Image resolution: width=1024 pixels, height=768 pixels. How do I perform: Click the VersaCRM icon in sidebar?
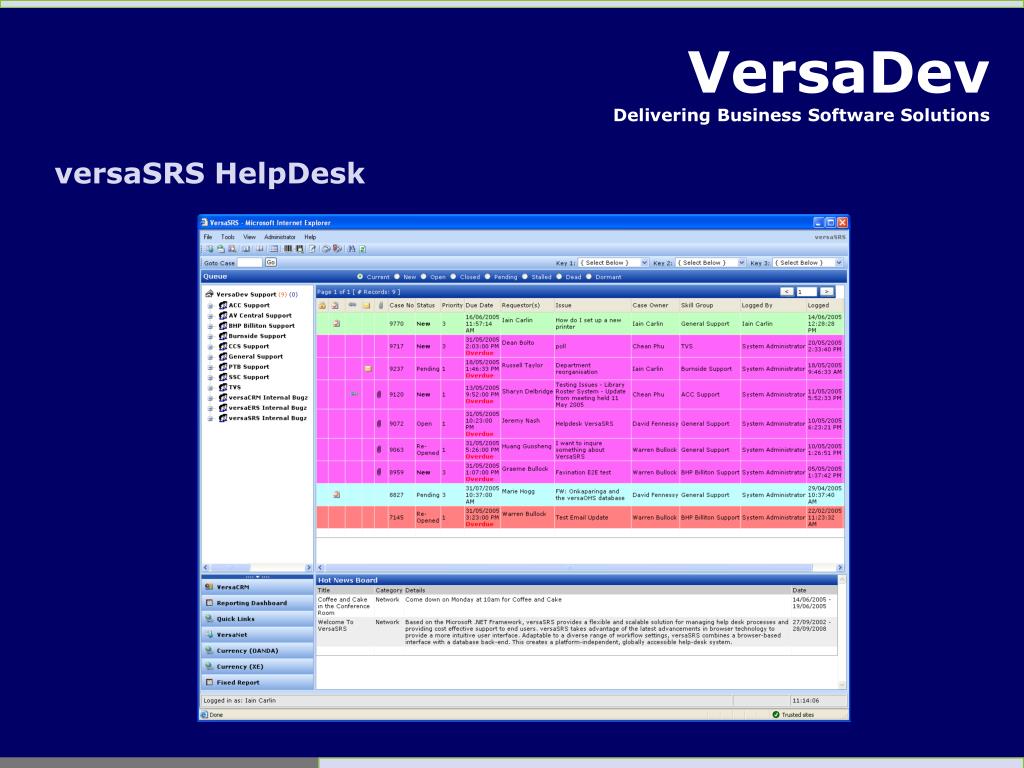tap(209, 587)
